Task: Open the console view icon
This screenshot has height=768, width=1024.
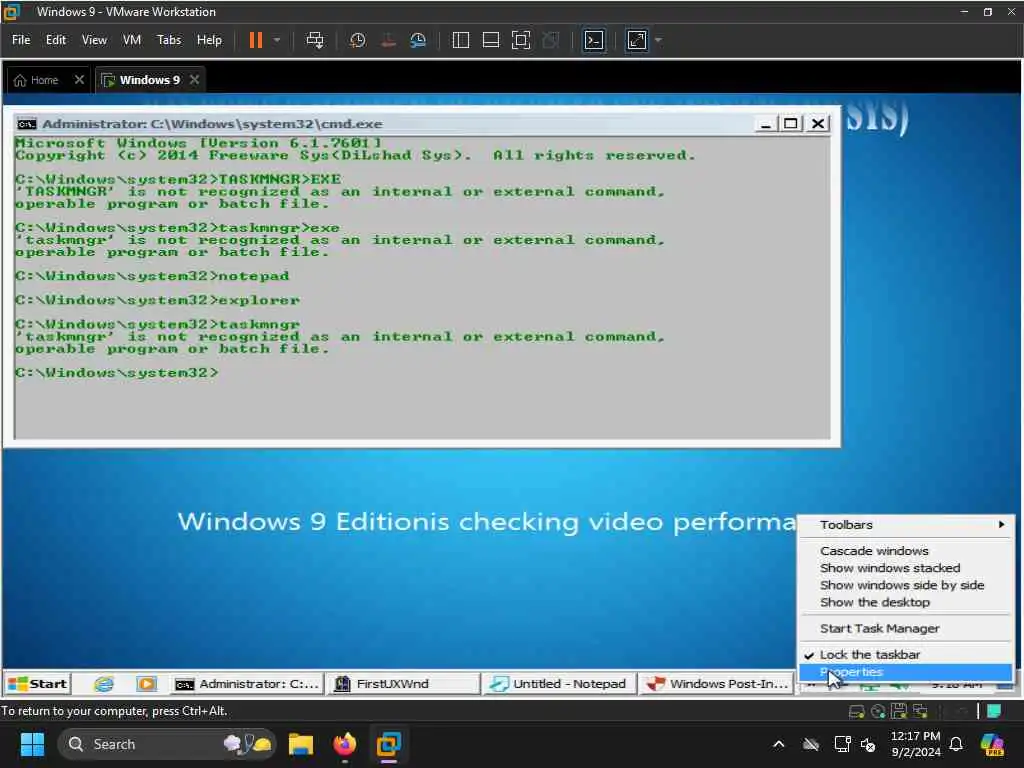Action: (594, 40)
